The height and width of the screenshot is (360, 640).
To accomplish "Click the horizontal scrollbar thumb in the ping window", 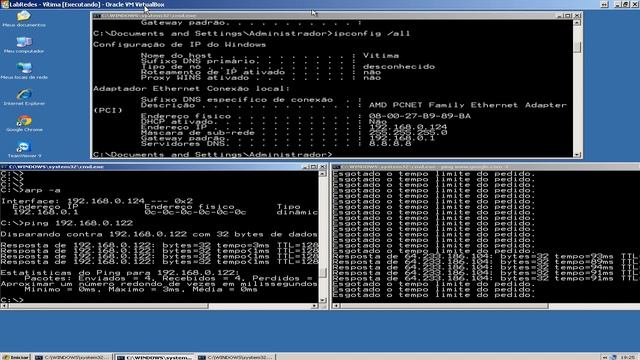I will [444, 306].
